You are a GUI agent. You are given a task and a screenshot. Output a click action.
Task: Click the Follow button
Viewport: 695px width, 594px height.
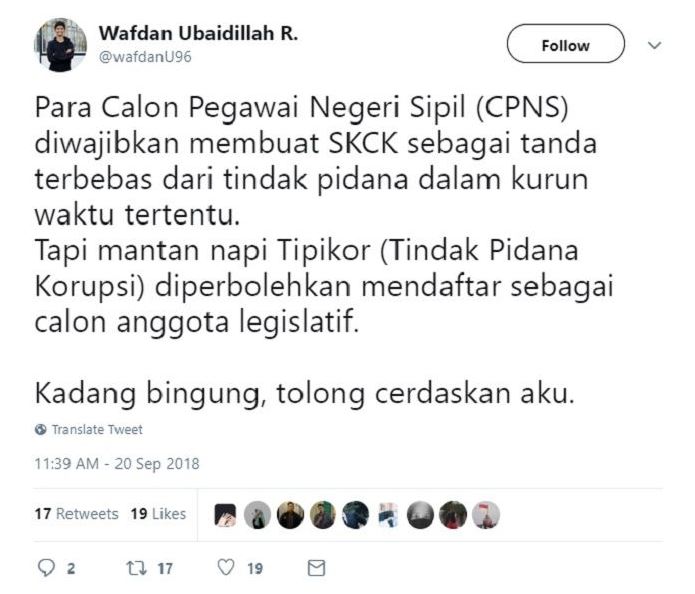click(566, 43)
